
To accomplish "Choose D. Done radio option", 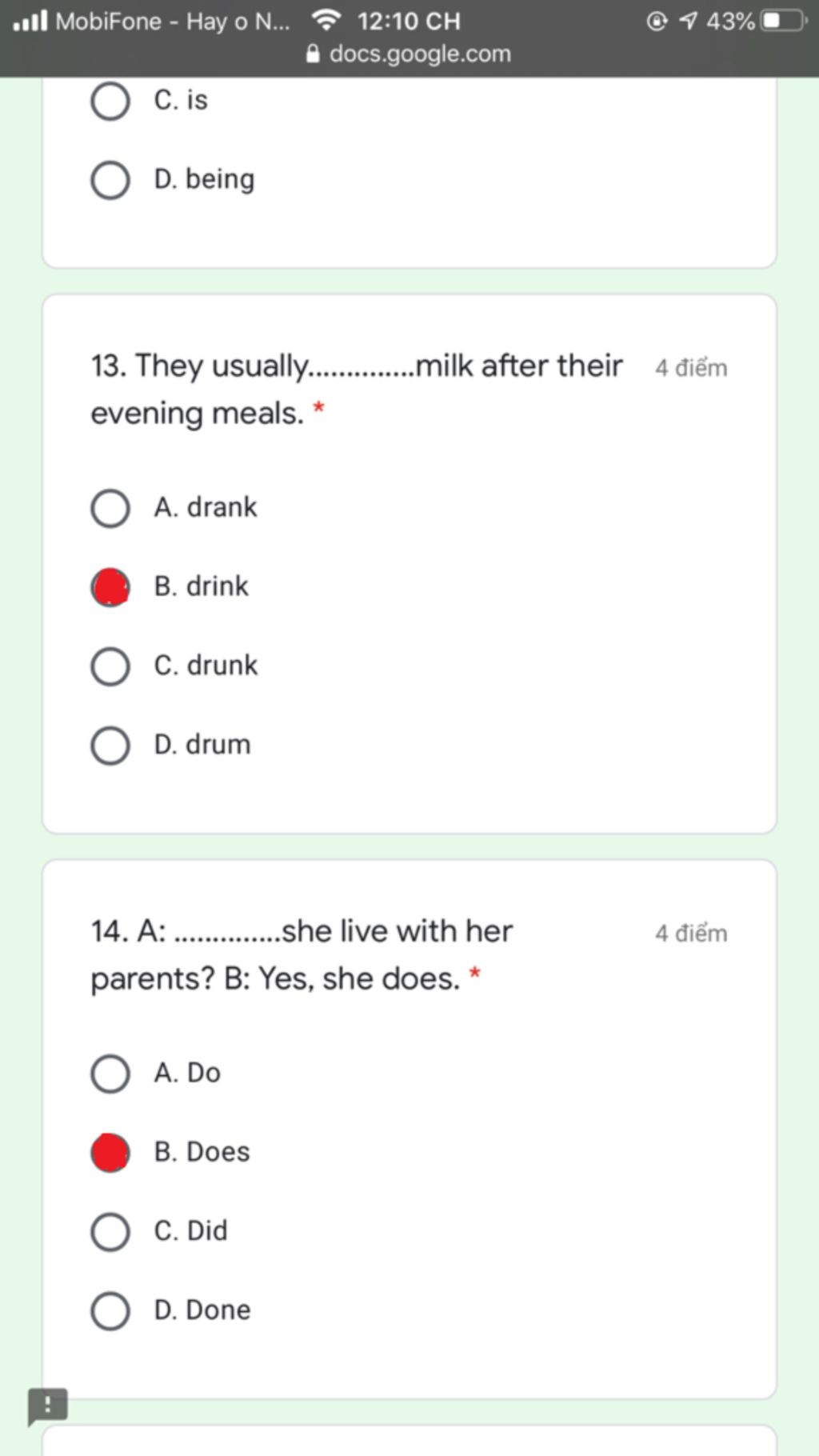I will pos(110,1311).
